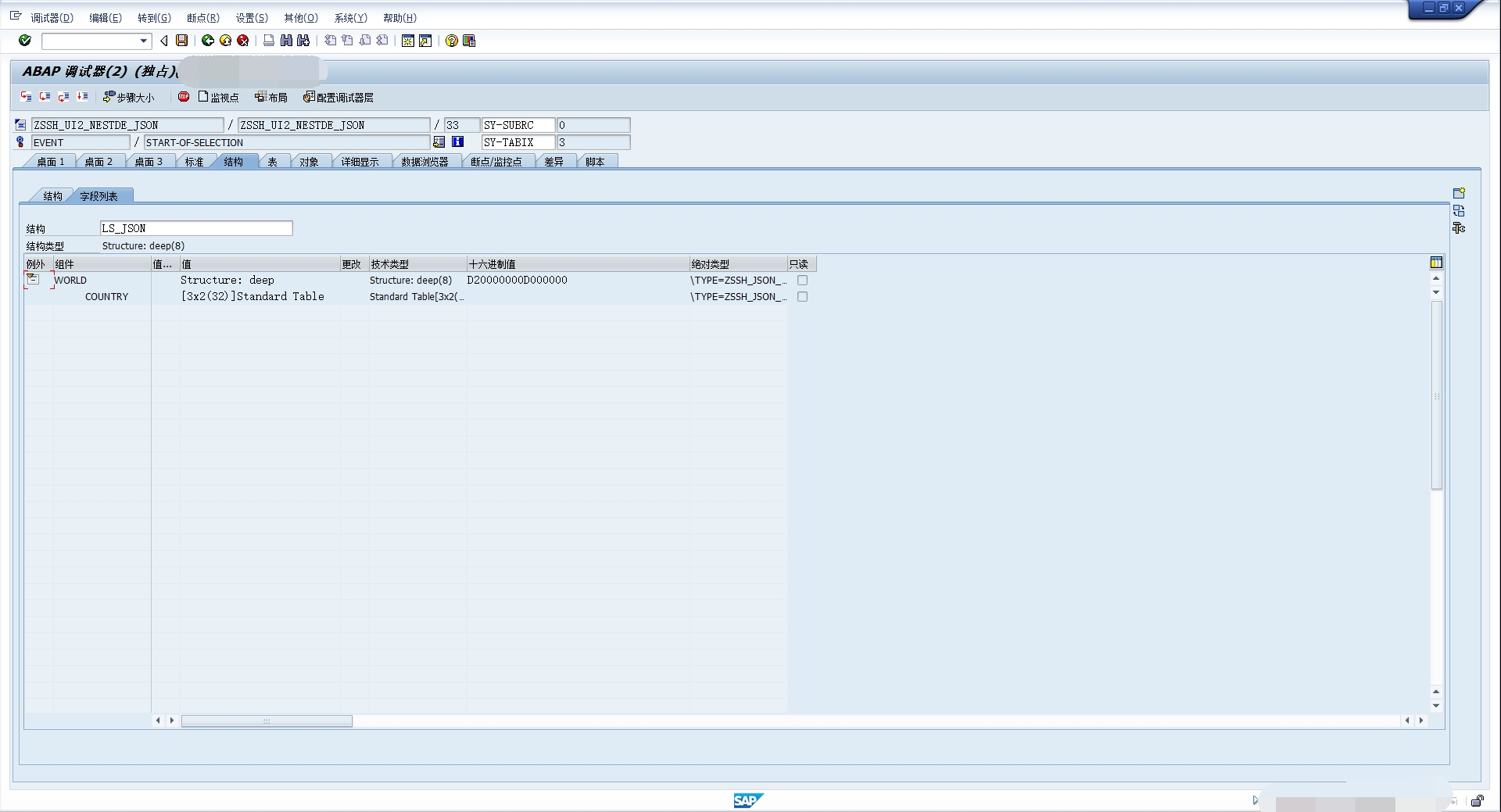Click the Last Page icon

(x=382, y=41)
